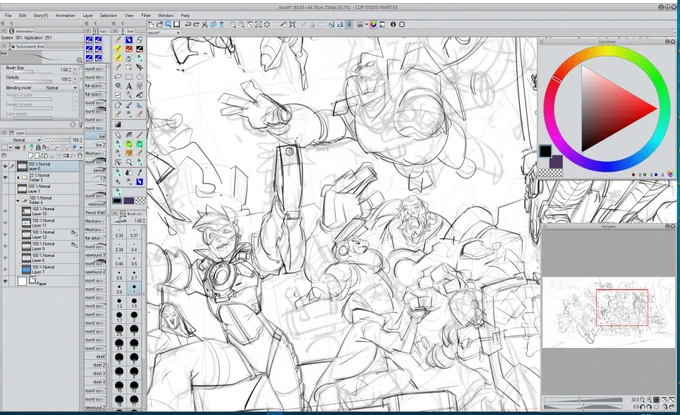The width and height of the screenshot is (680, 415).
Task: Toggle visibility eye of Layer 7
Action: 5,269
